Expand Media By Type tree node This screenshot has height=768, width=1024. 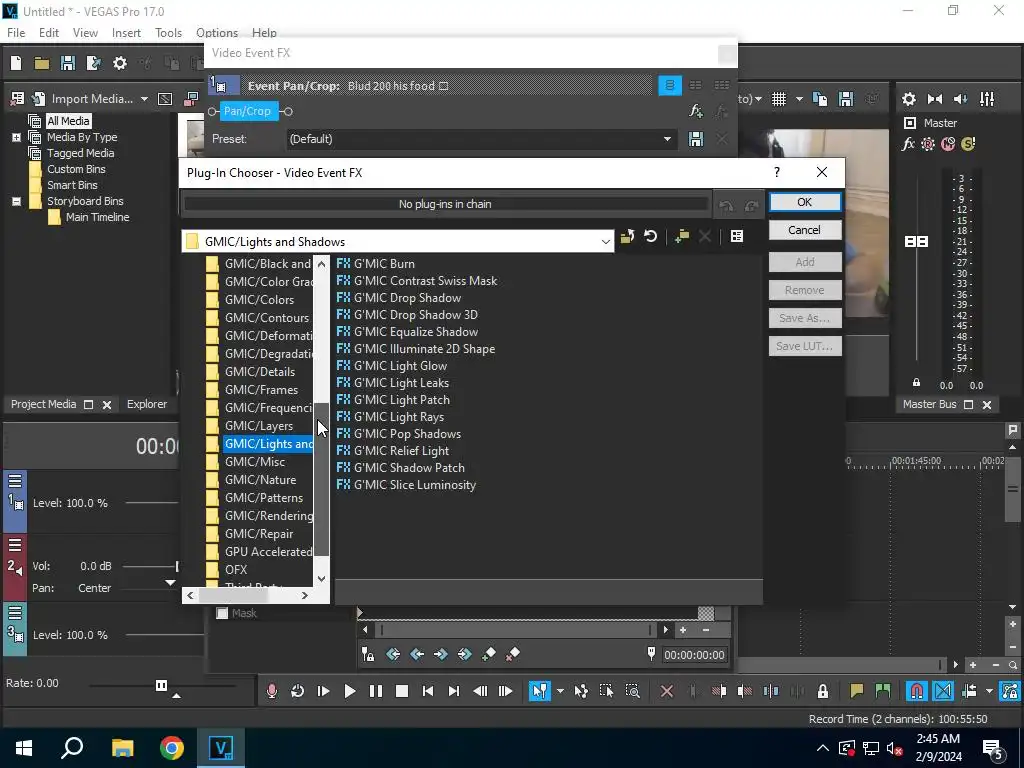point(16,137)
